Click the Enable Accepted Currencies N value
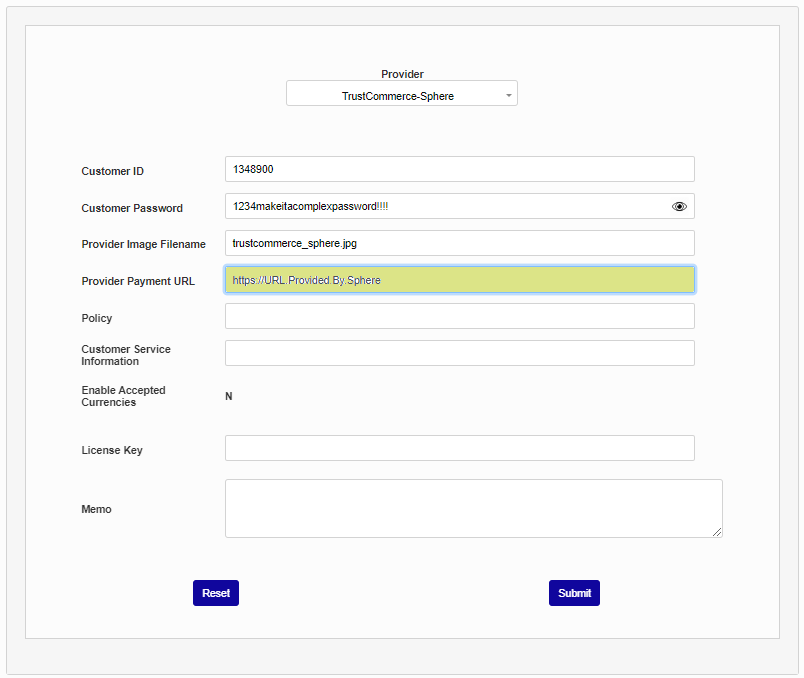Screen dimensions: 804x678 coord(229,397)
